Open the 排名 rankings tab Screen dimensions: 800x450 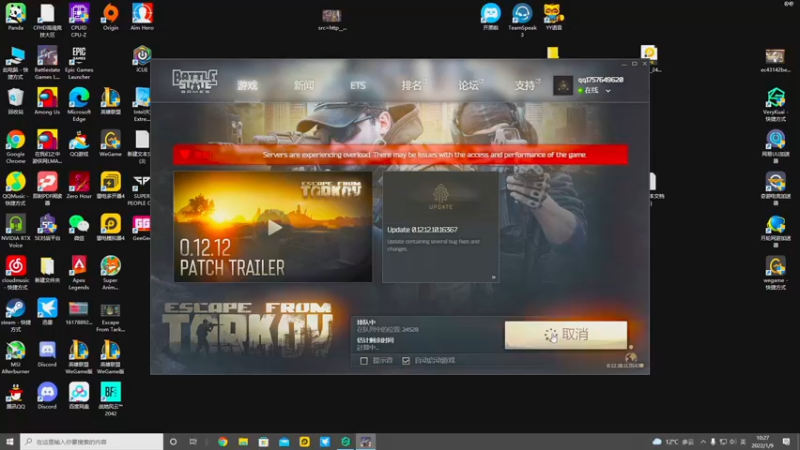coord(412,85)
